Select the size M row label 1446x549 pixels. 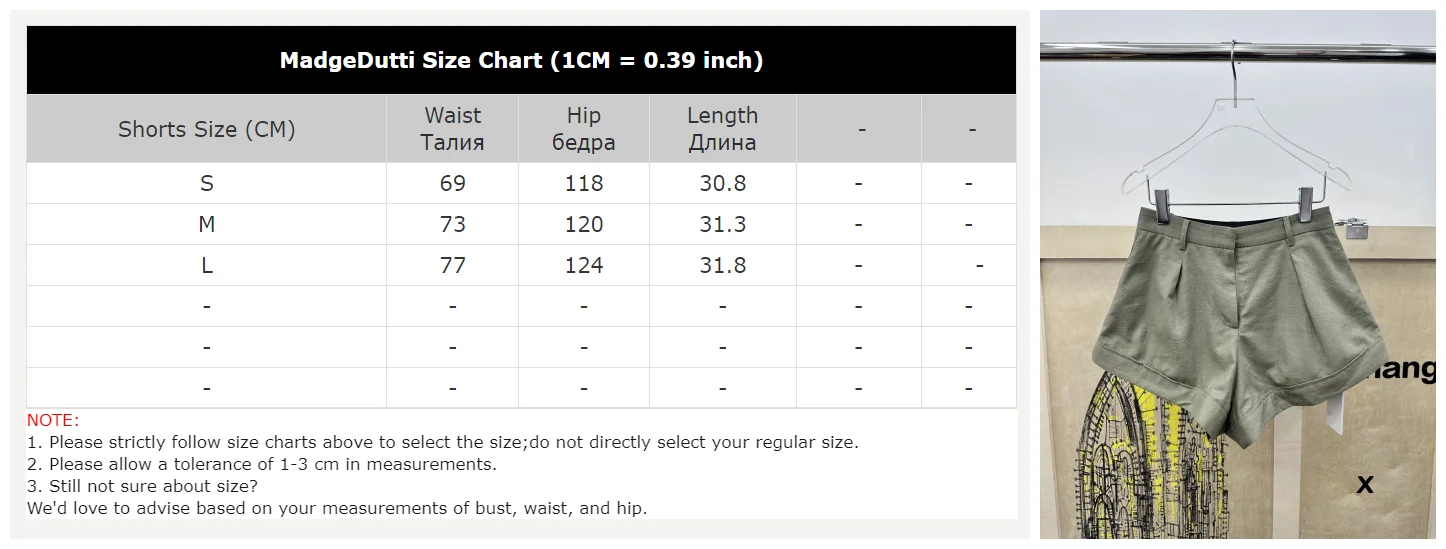(207, 224)
